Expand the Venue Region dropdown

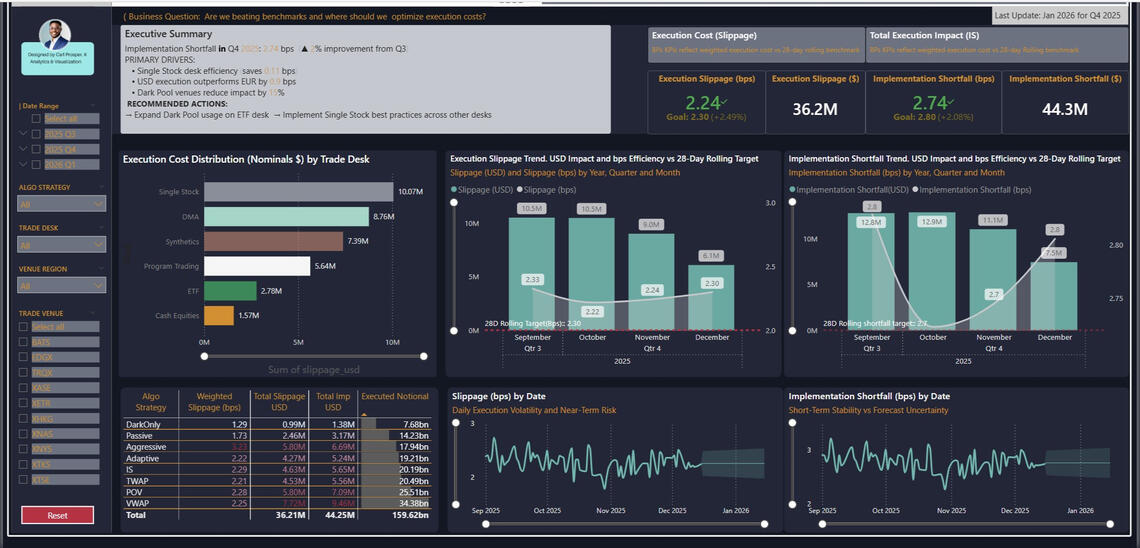click(x=61, y=286)
